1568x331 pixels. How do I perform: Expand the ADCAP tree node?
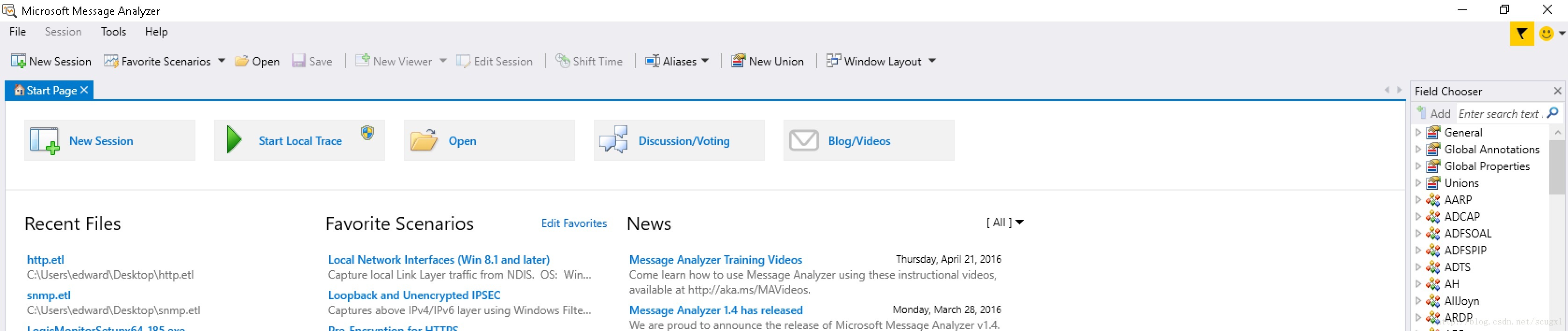click(x=1418, y=216)
